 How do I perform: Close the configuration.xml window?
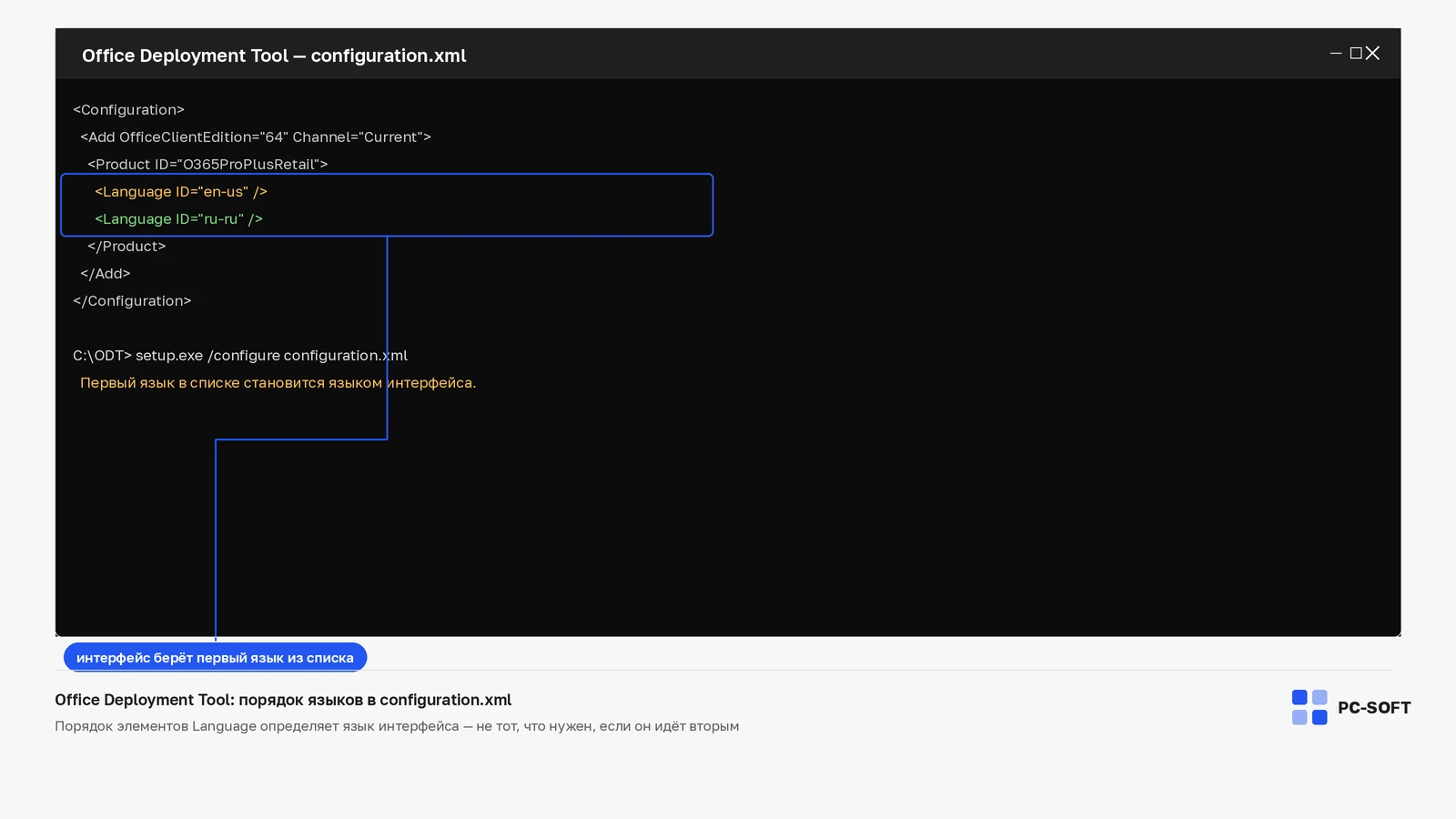1373,54
